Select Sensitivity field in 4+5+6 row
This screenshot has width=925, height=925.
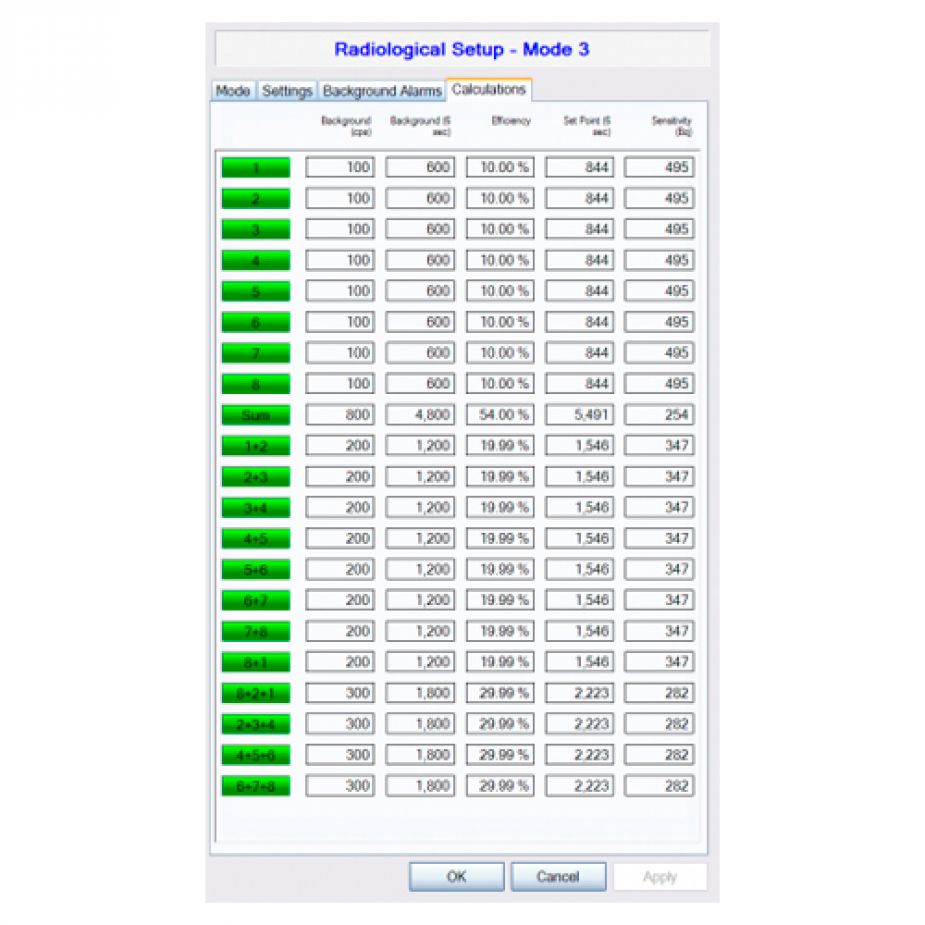point(659,755)
